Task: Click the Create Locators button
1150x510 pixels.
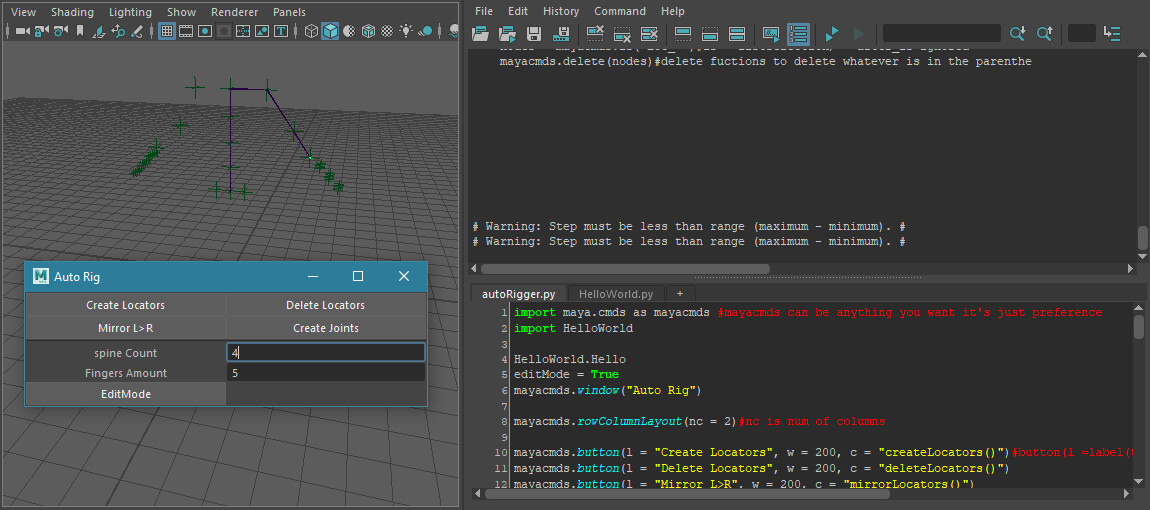Action: tap(125, 305)
